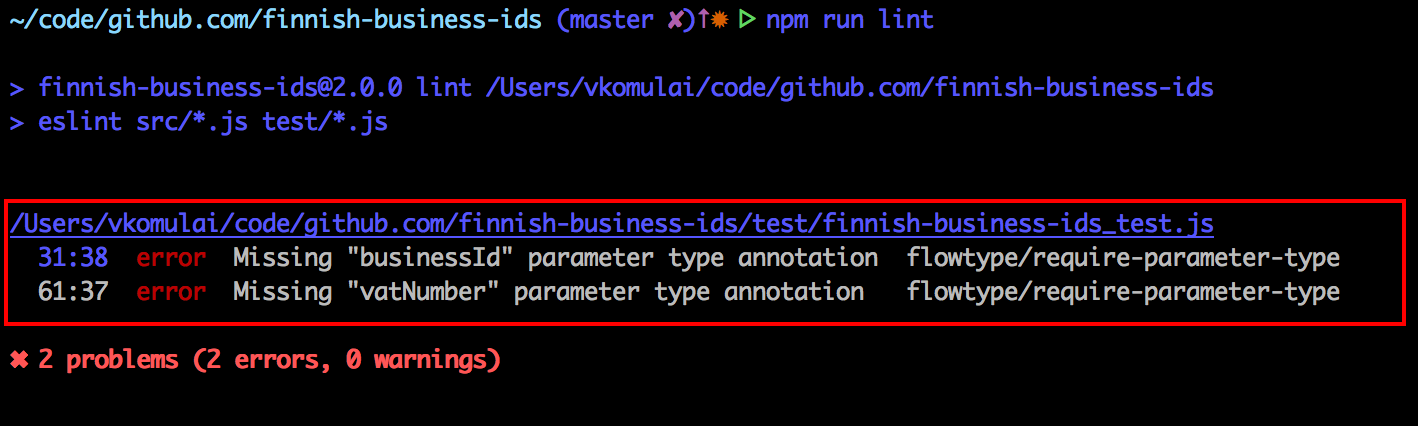Click the red cross problems icon
The height and width of the screenshot is (426, 1418).
(x=19, y=360)
